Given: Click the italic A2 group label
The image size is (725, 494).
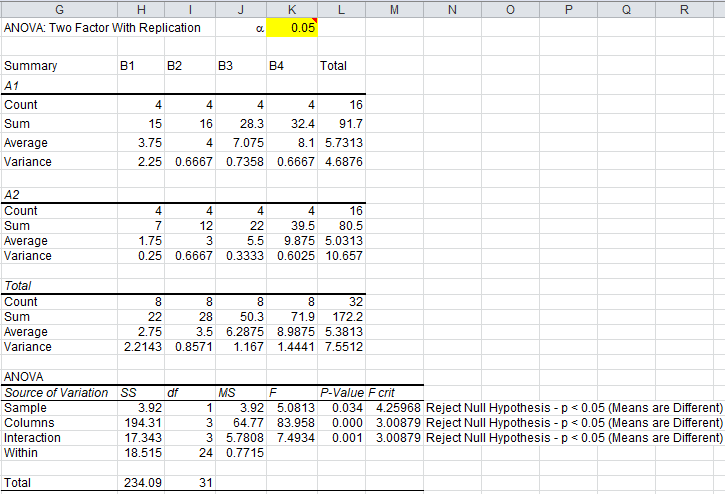Looking at the screenshot, I should pyautogui.click(x=13, y=192).
